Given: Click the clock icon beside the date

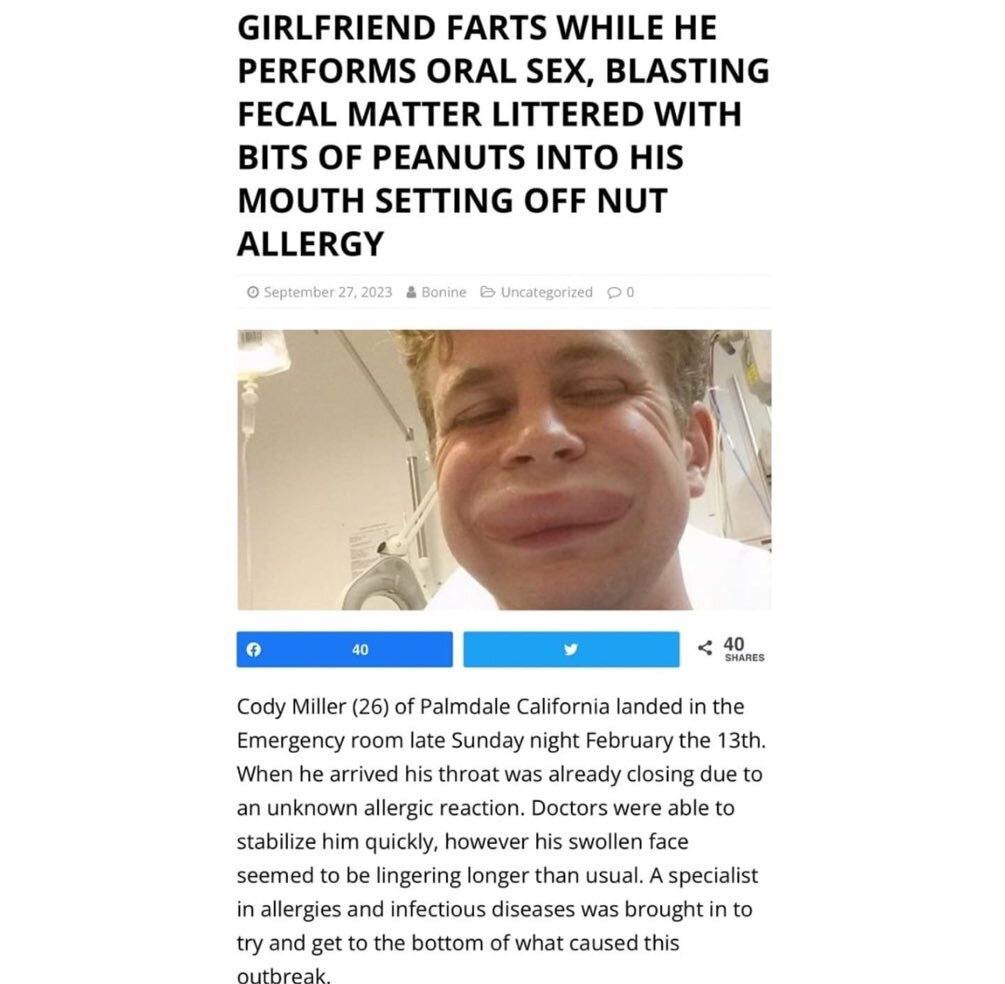Looking at the screenshot, I should (x=253, y=292).
